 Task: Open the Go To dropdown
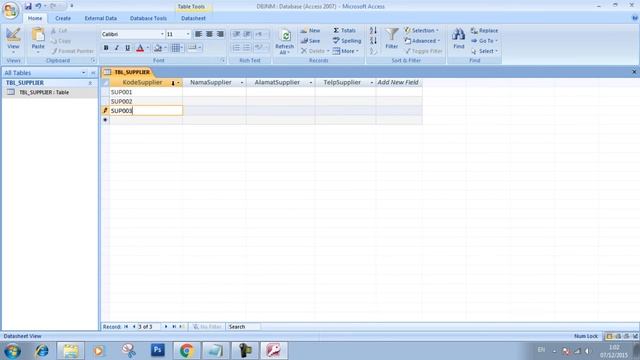pos(484,41)
